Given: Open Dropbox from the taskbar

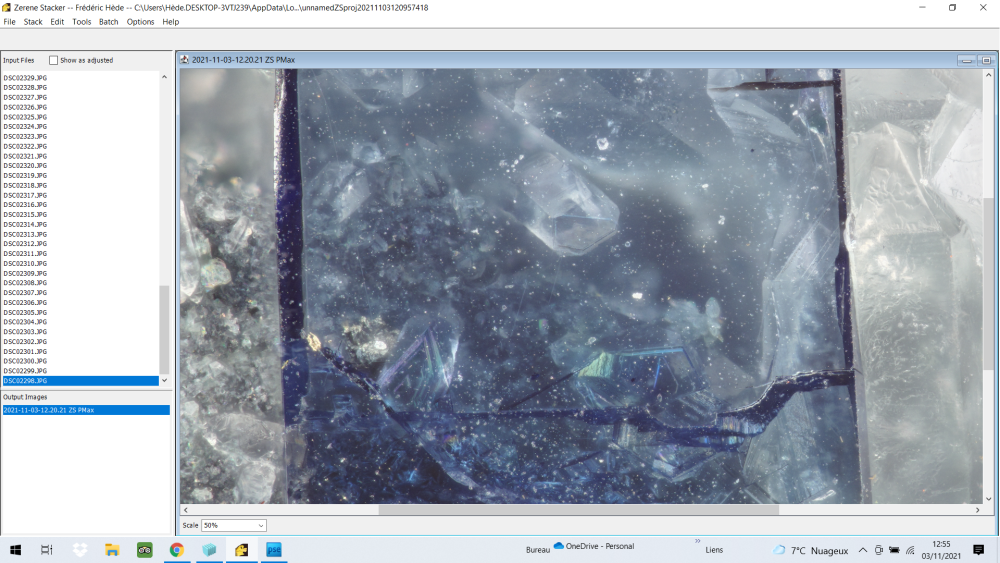Looking at the screenshot, I should click(x=80, y=550).
